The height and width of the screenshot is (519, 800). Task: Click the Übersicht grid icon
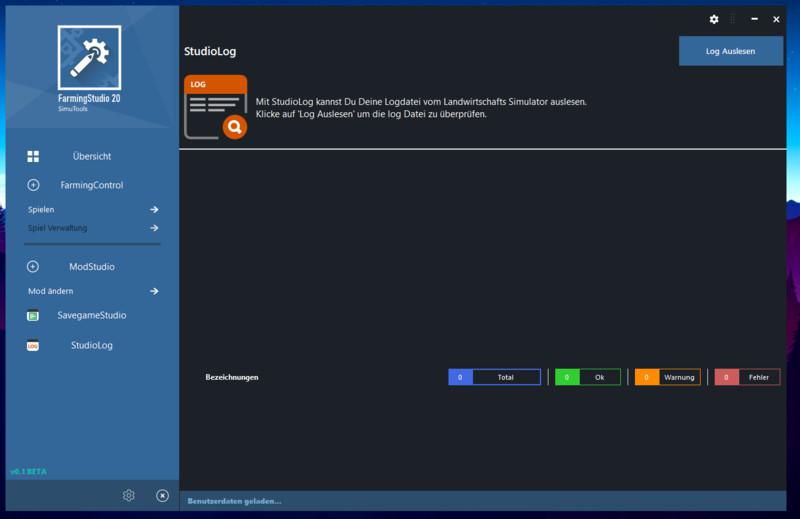point(33,157)
